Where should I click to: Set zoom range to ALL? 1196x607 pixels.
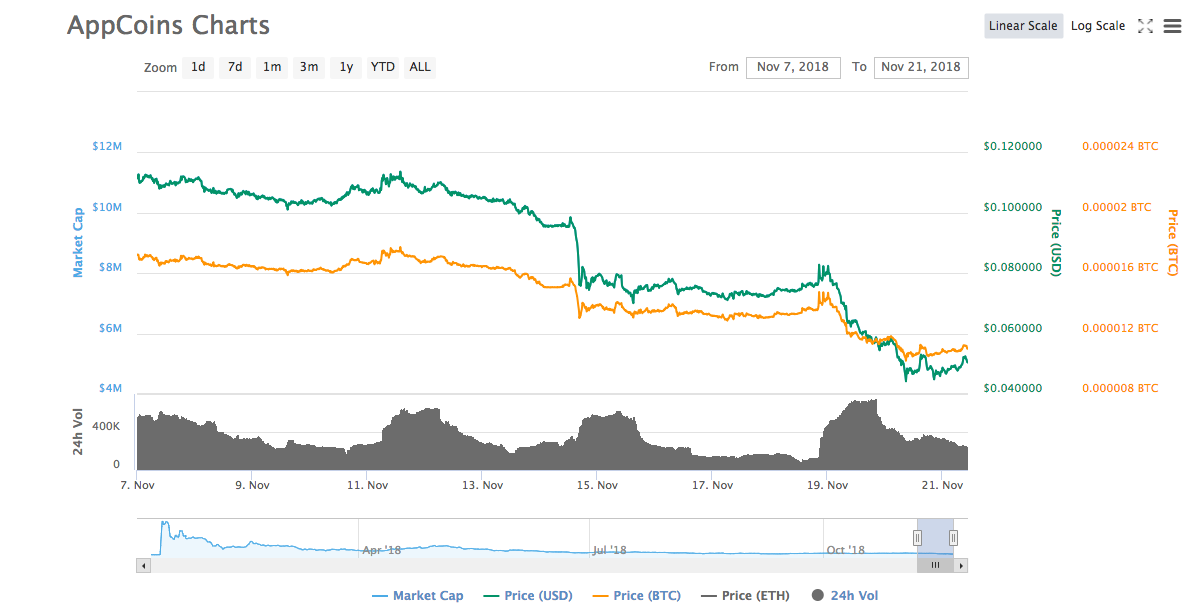[x=420, y=67]
